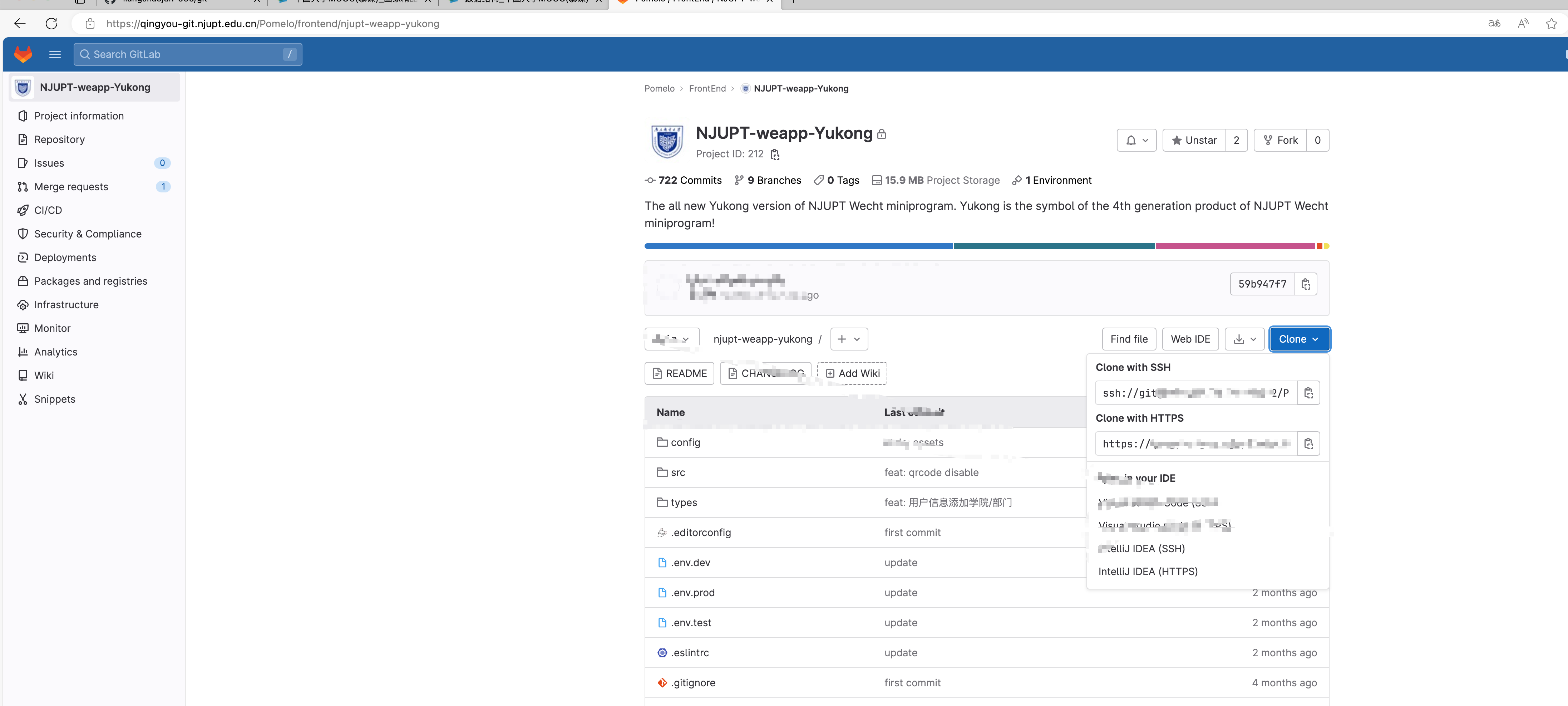Click the HTTPS clone URL field
This screenshot has height=706, width=1568.
click(x=1196, y=443)
